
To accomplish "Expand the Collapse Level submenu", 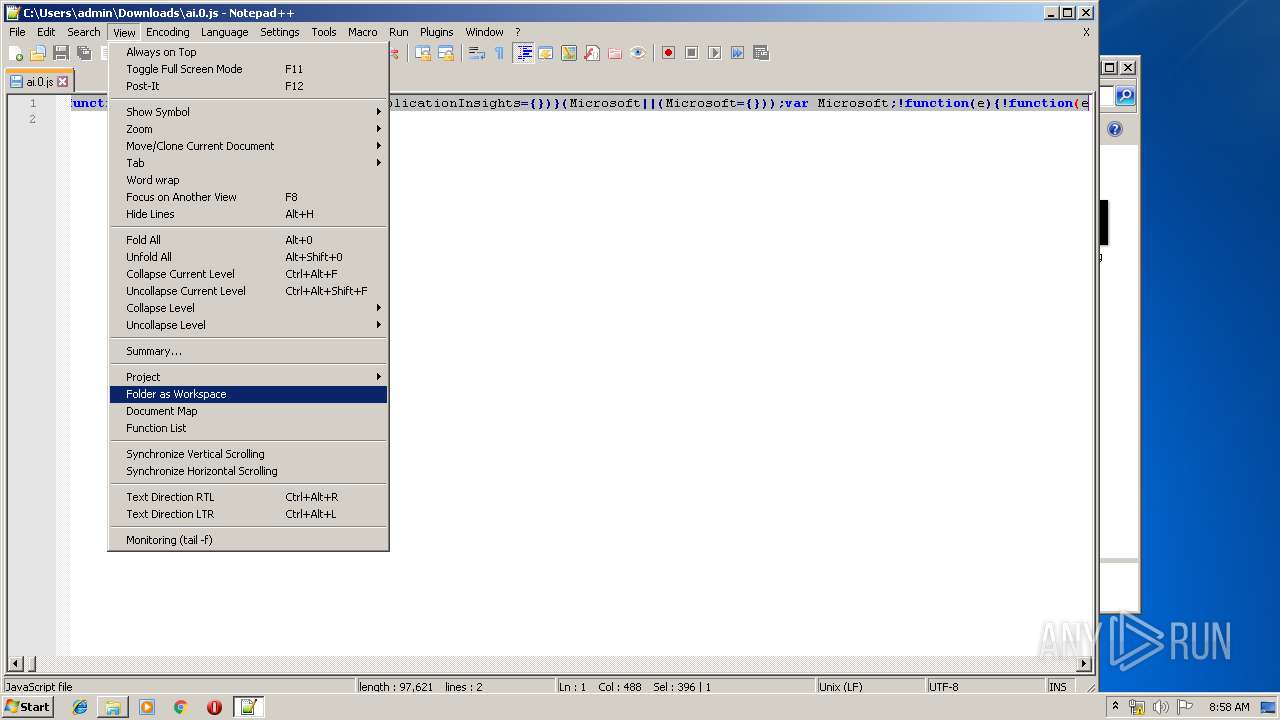I will point(248,308).
